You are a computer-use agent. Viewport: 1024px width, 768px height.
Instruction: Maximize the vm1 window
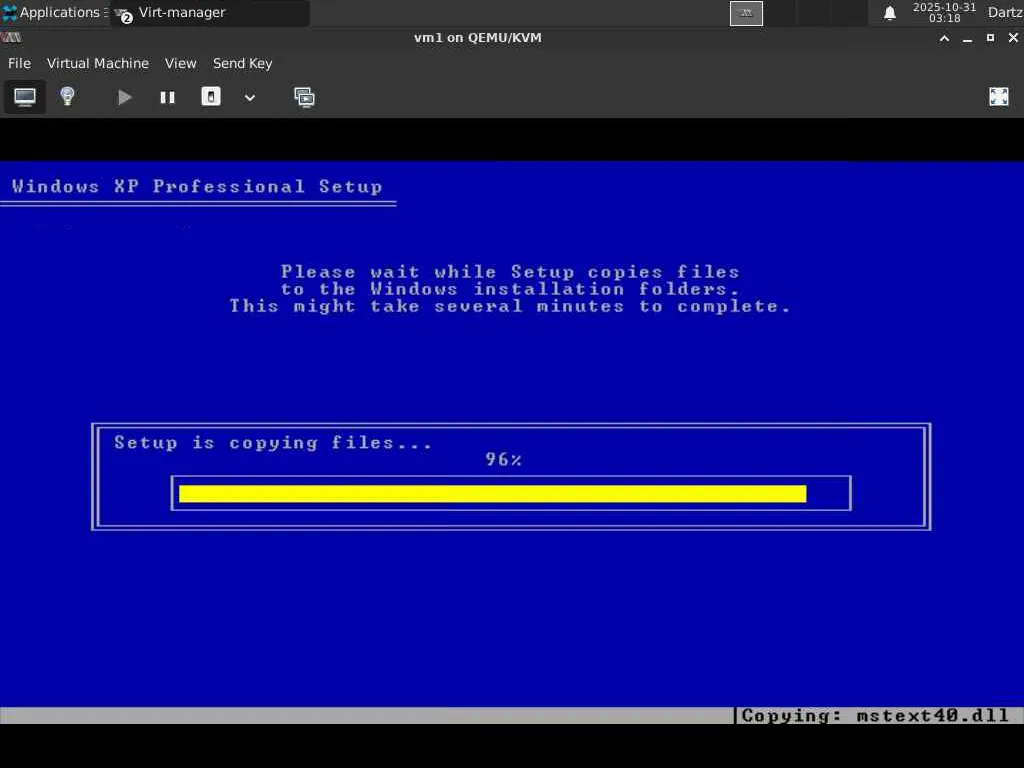pyautogui.click(x=990, y=38)
